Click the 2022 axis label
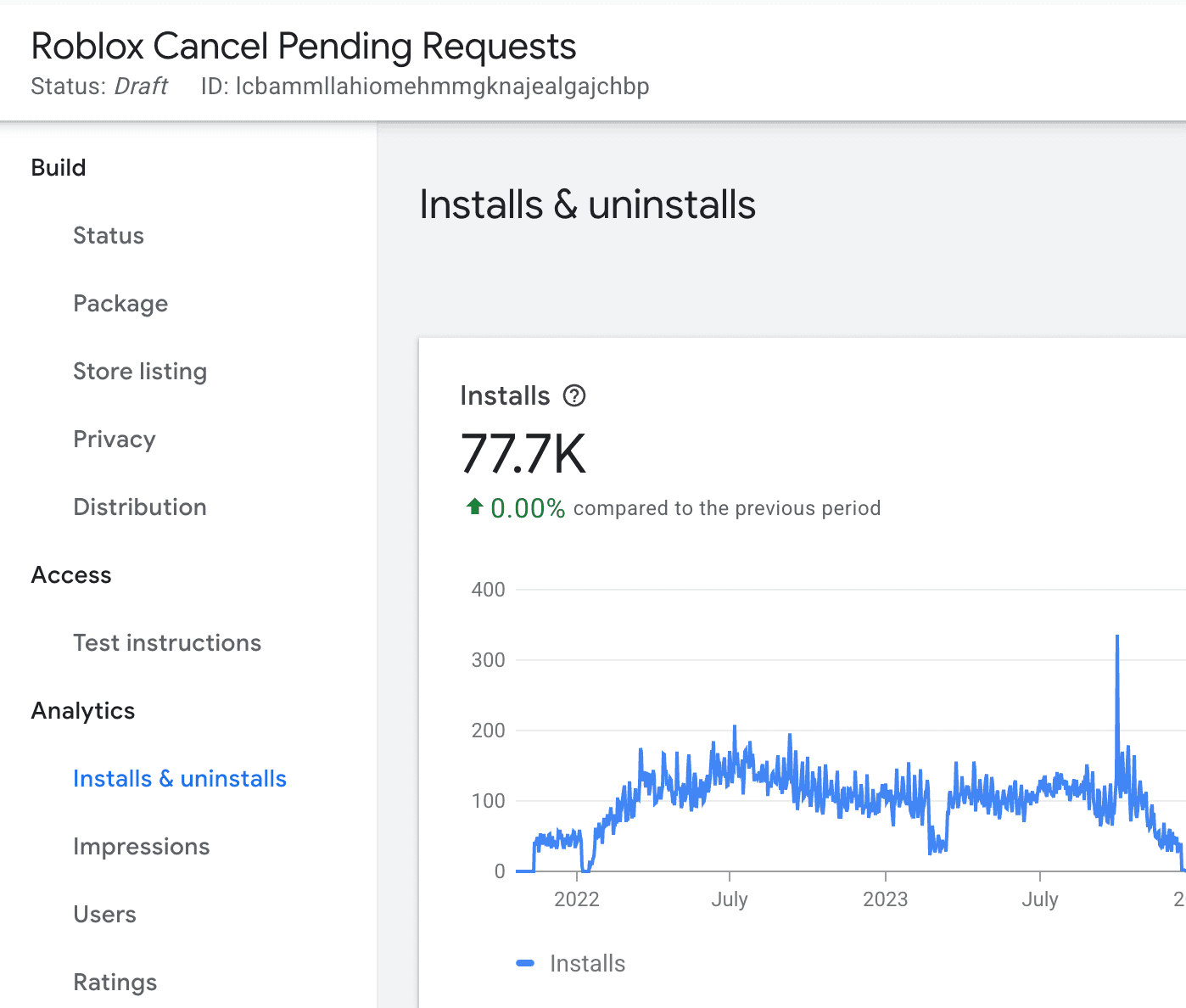This screenshot has height=1008, width=1186. [577, 899]
